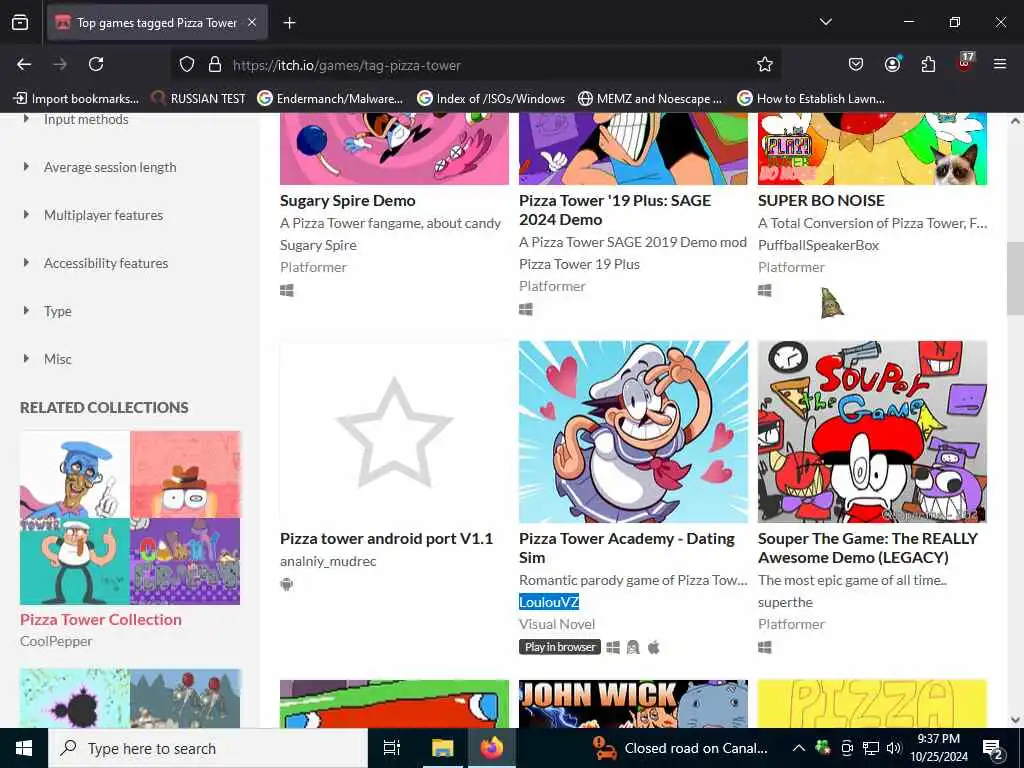This screenshot has width=1024, height=768.
Task: Open the MEMZ and Noescape bookmark
Action: click(x=650, y=99)
